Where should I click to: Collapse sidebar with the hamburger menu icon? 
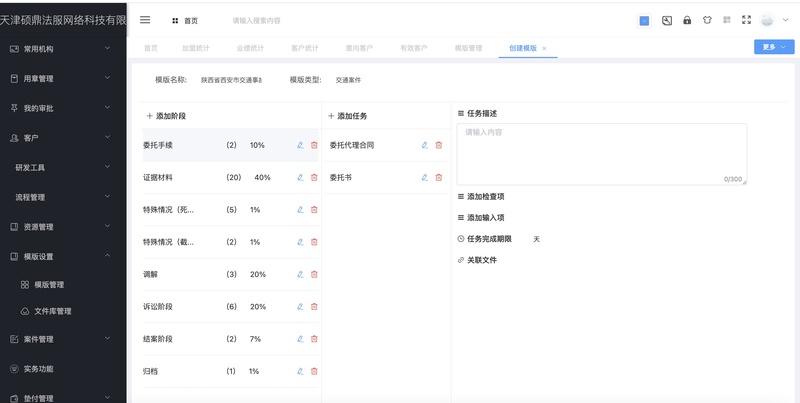point(145,20)
